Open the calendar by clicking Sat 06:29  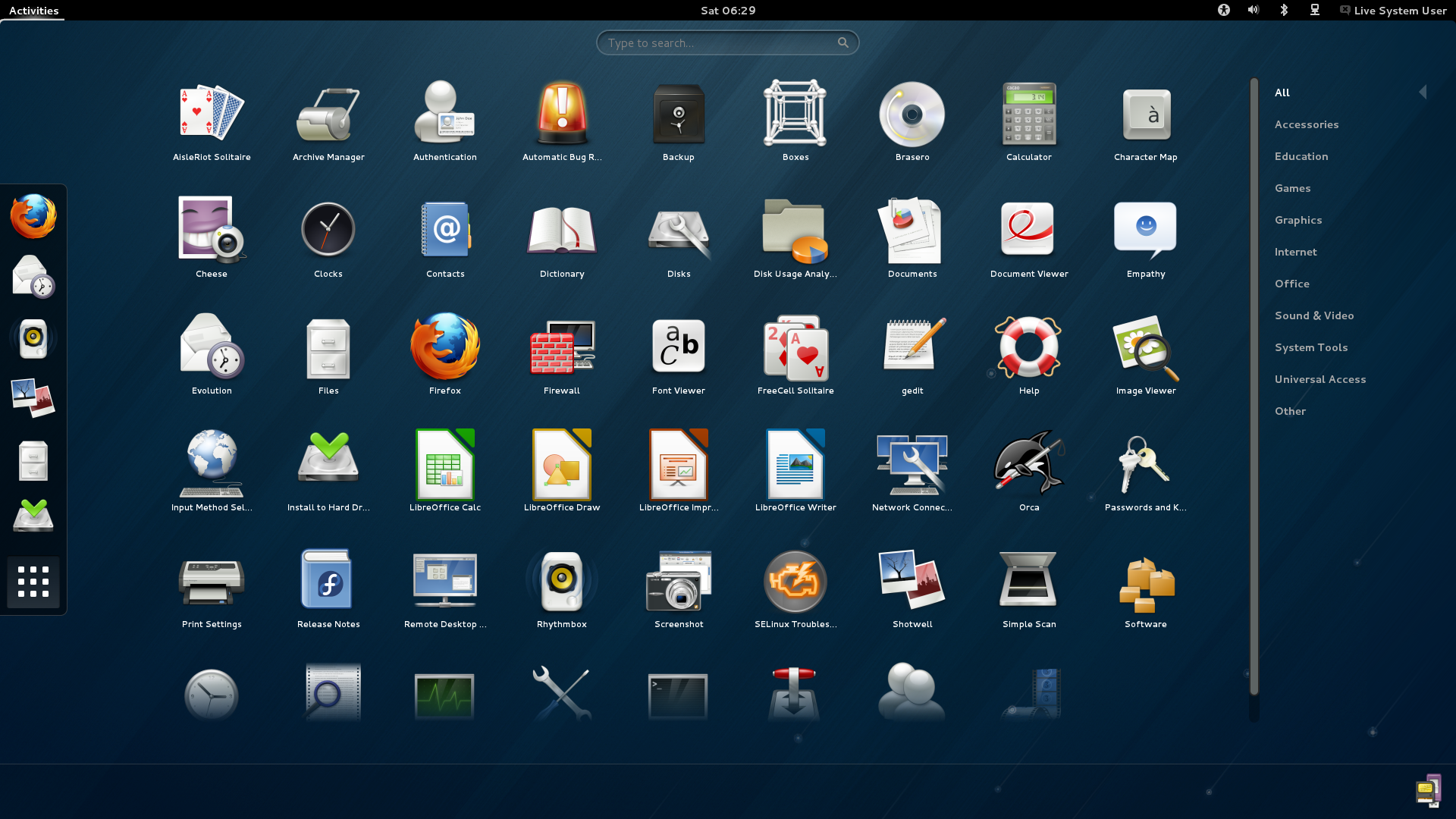726,10
